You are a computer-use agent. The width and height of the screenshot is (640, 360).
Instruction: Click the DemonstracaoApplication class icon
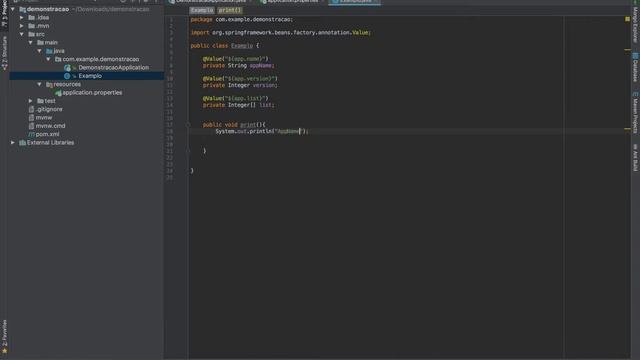coord(67,67)
